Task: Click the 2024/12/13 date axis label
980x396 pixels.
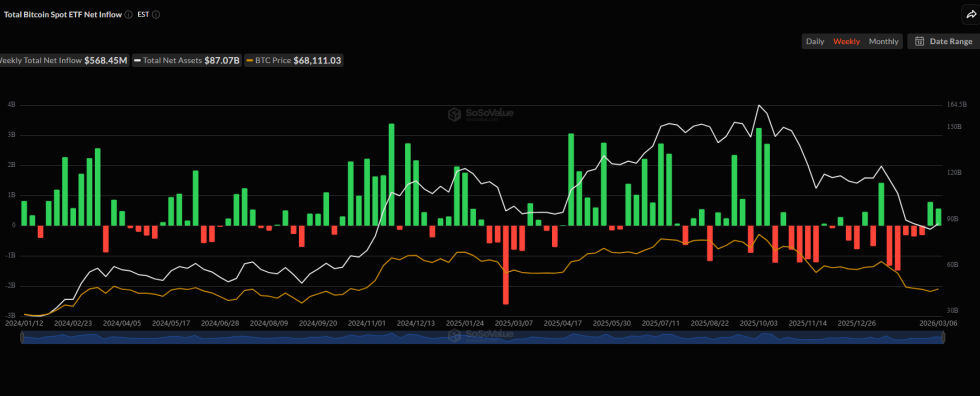Action: point(416,324)
